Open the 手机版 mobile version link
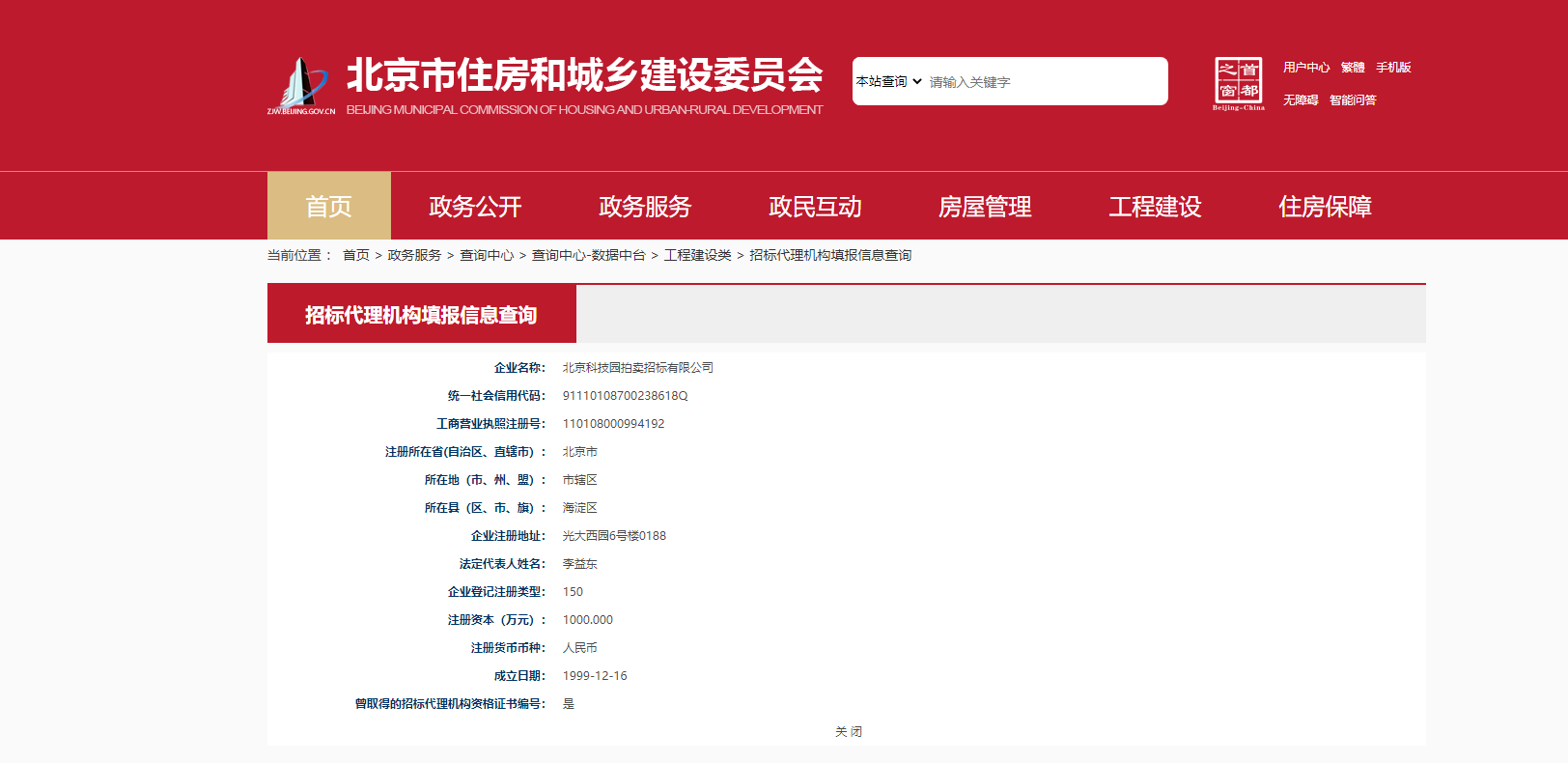Viewport: 1568px width, 763px height. pos(1393,68)
